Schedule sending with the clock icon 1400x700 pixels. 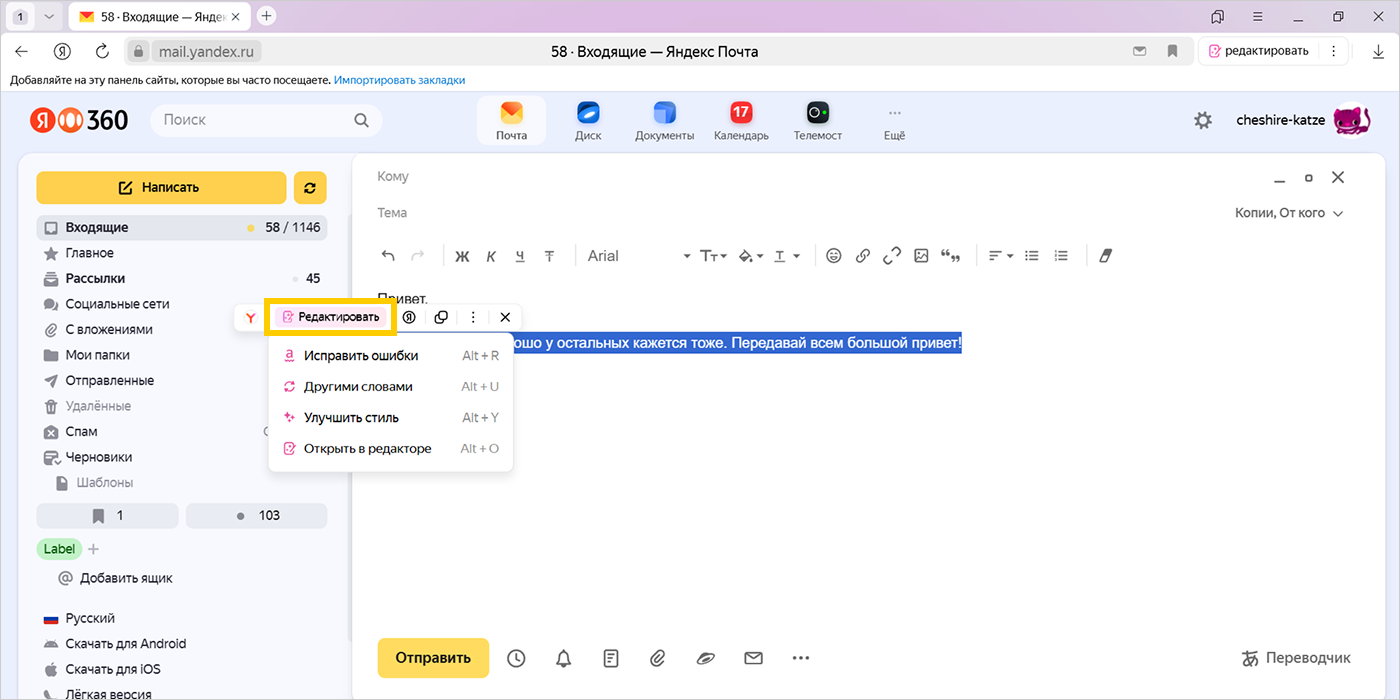pos(516,658)
